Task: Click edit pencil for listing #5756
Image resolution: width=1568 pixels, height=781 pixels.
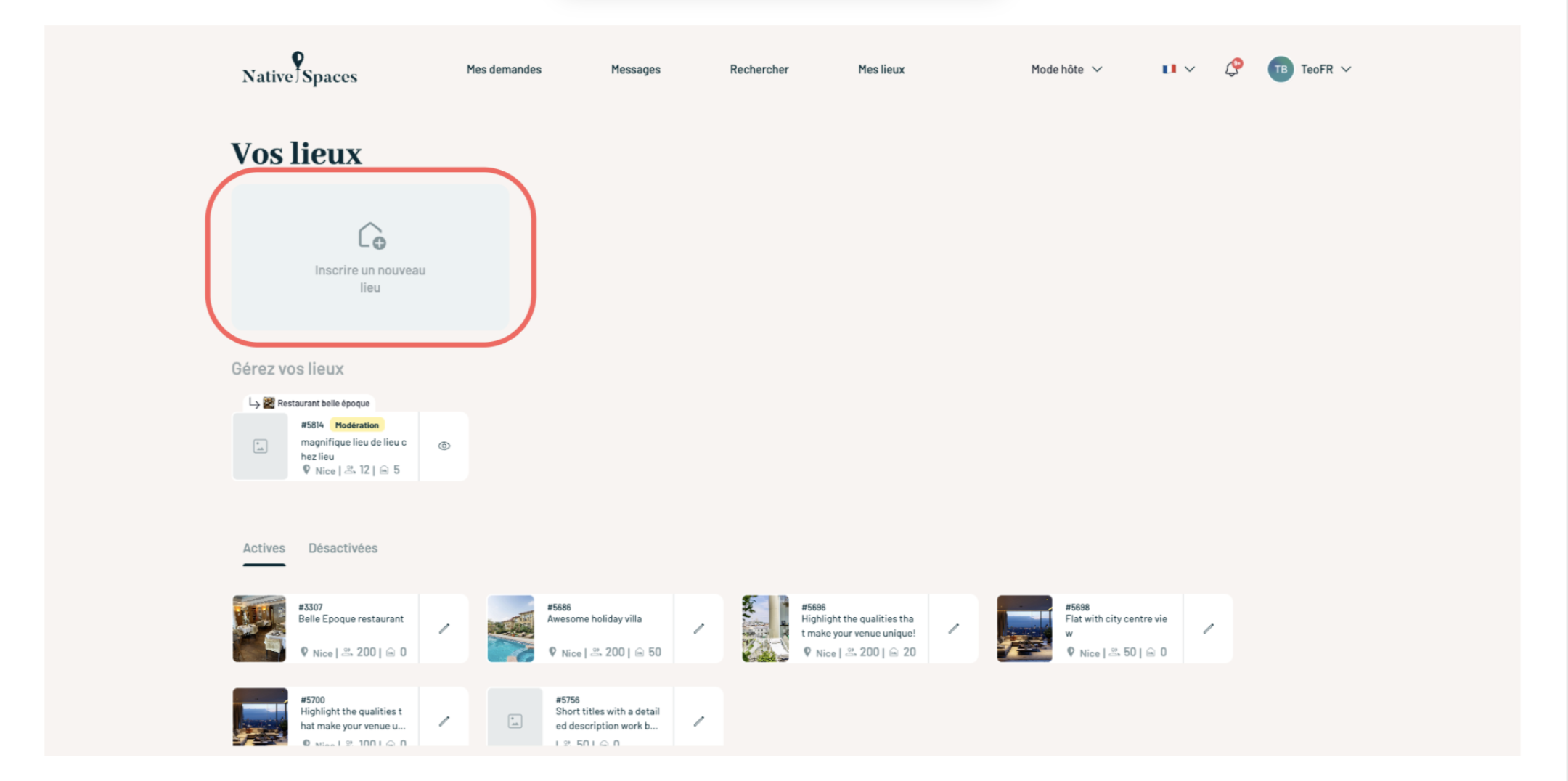Action: click(698, 721)
